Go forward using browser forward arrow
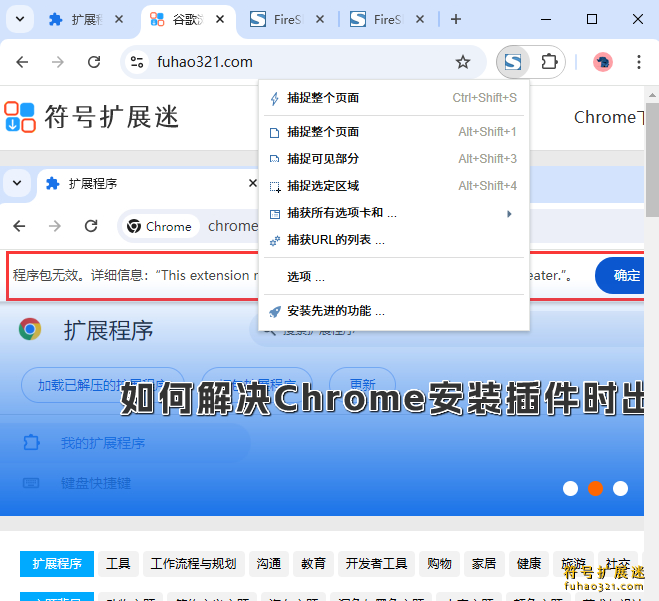Viewport: 659px width, 601px height. point(58,62)
